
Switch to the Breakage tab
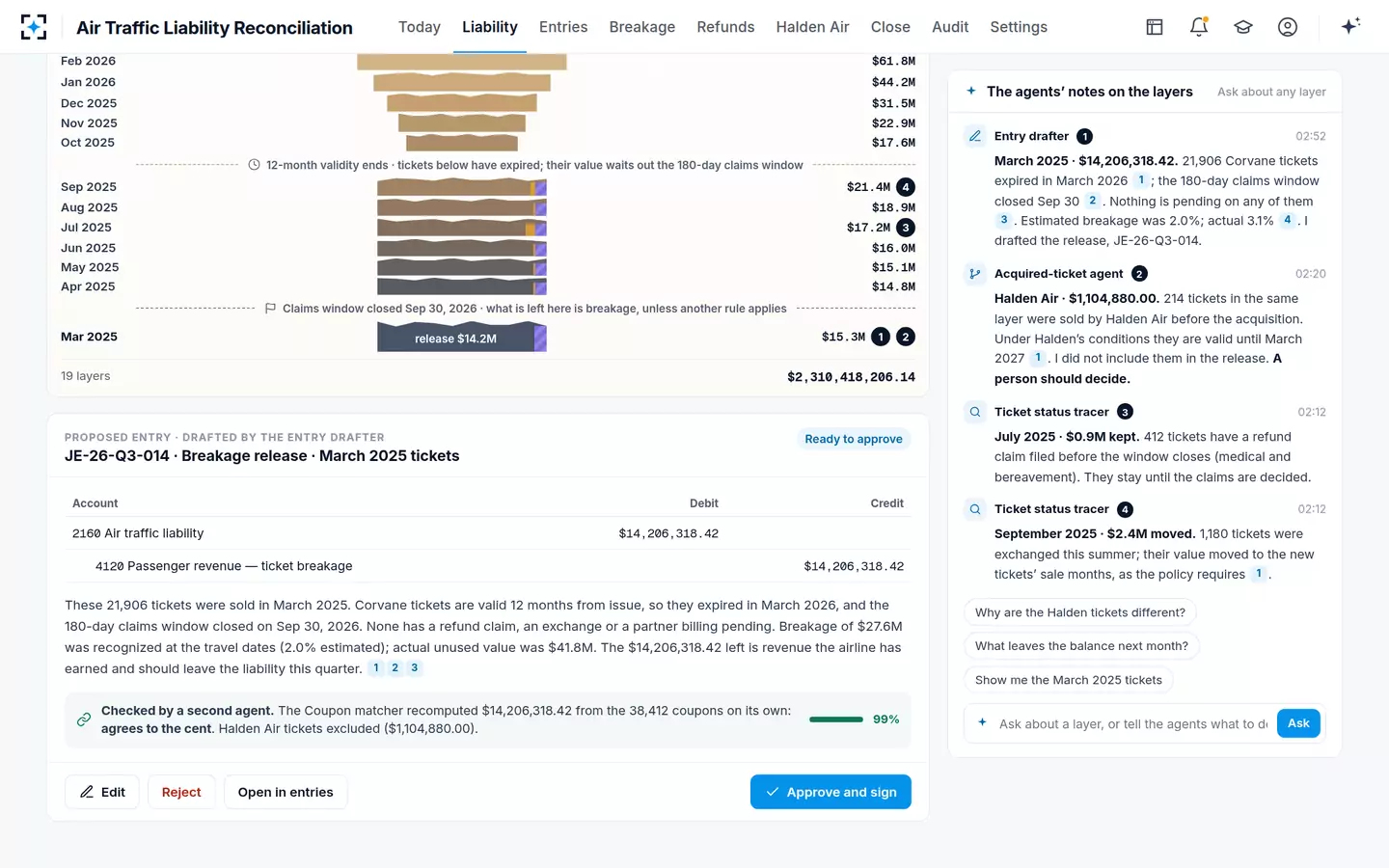(642, 27)
